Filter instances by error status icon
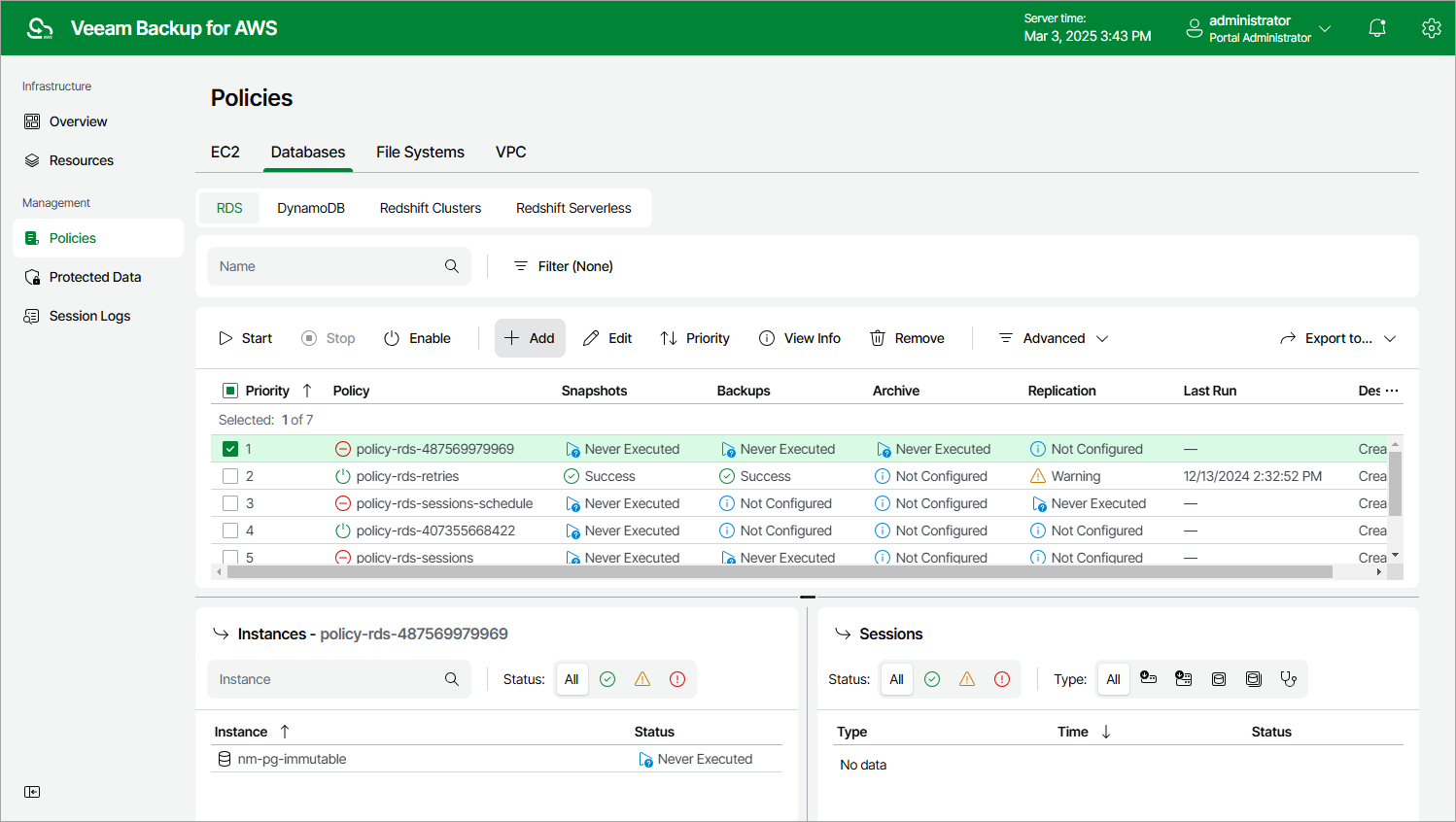Image resolution: width=1456 pixels, height=822 pixels. point(677,679)
